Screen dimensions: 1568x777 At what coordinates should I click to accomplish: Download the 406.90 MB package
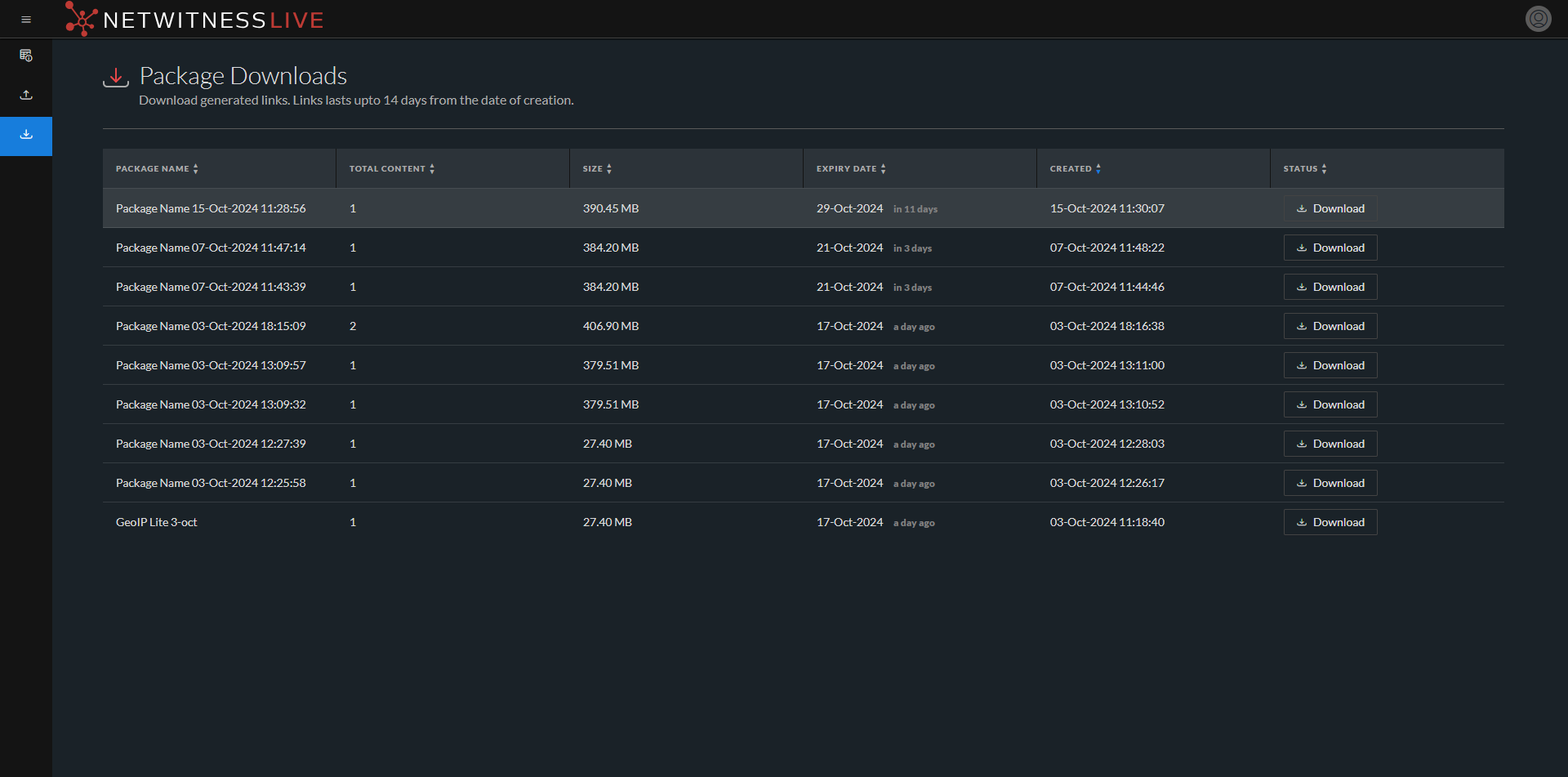[x=1330, y=326]
